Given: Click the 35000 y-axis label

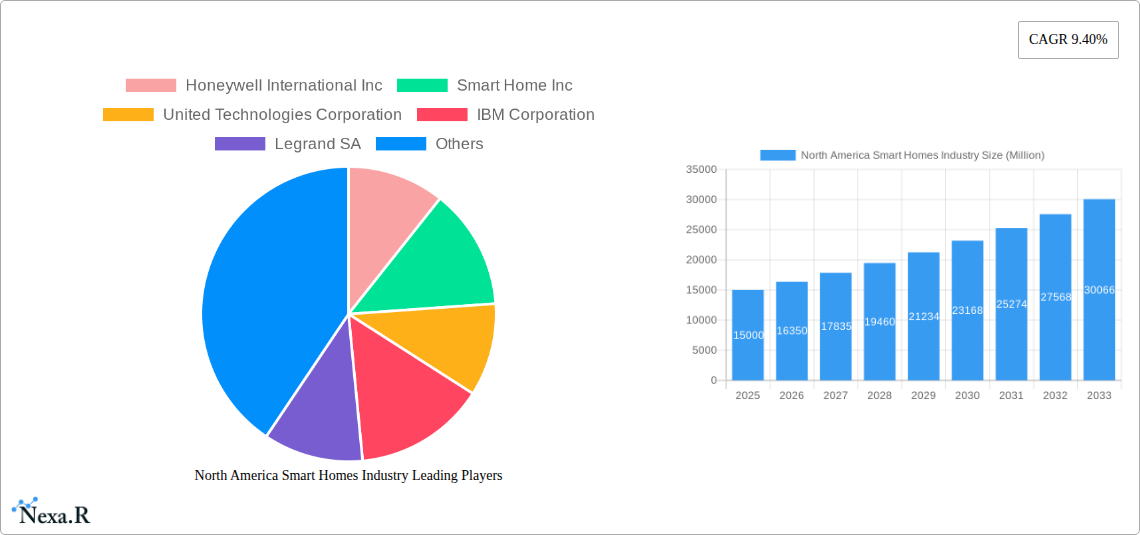Looking at the screenshot, I should pos(701,169).
